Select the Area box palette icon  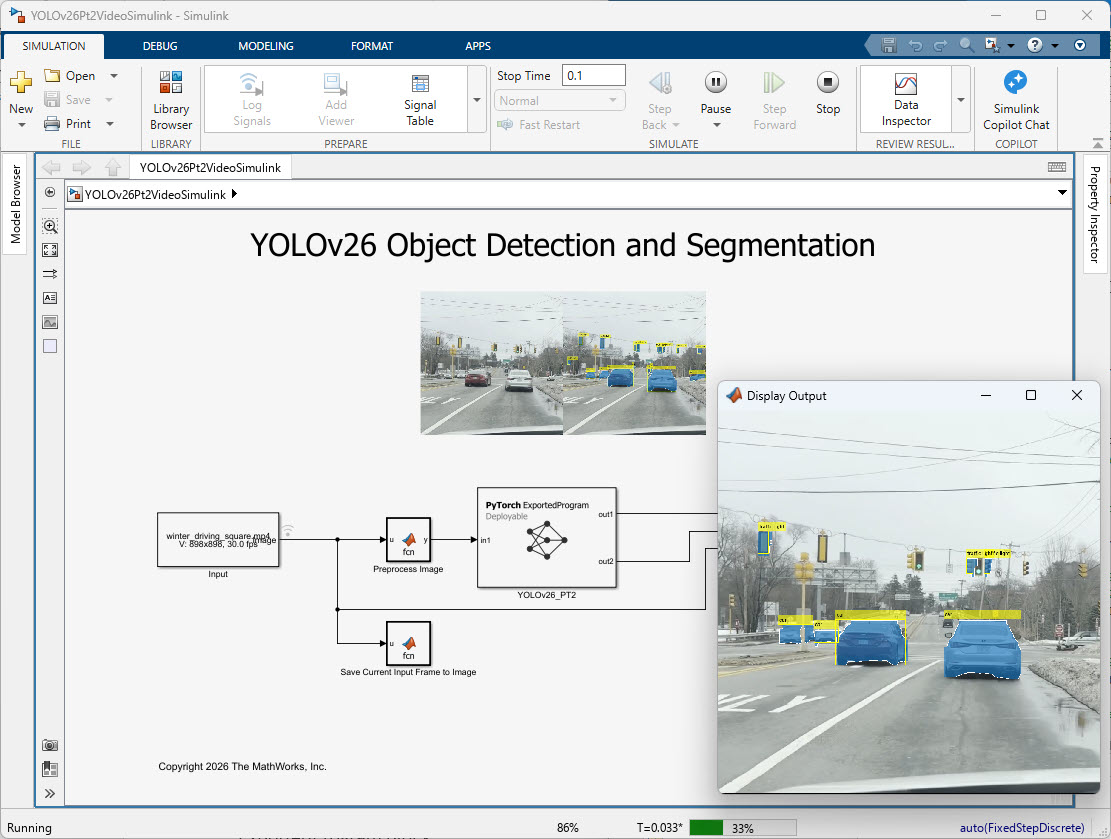point(50,347)
